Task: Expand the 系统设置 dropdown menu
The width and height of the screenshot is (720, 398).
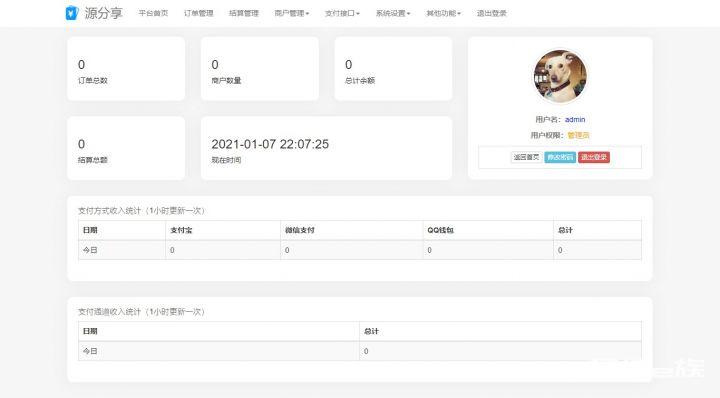Action: [393, 13]
